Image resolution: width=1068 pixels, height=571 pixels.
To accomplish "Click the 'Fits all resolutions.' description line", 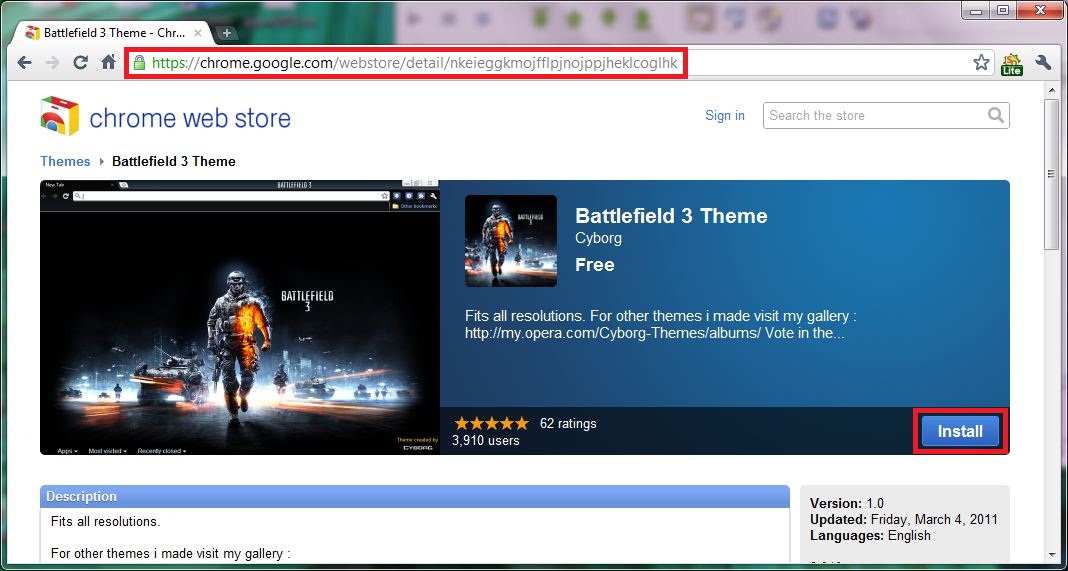I will point(106,522).
